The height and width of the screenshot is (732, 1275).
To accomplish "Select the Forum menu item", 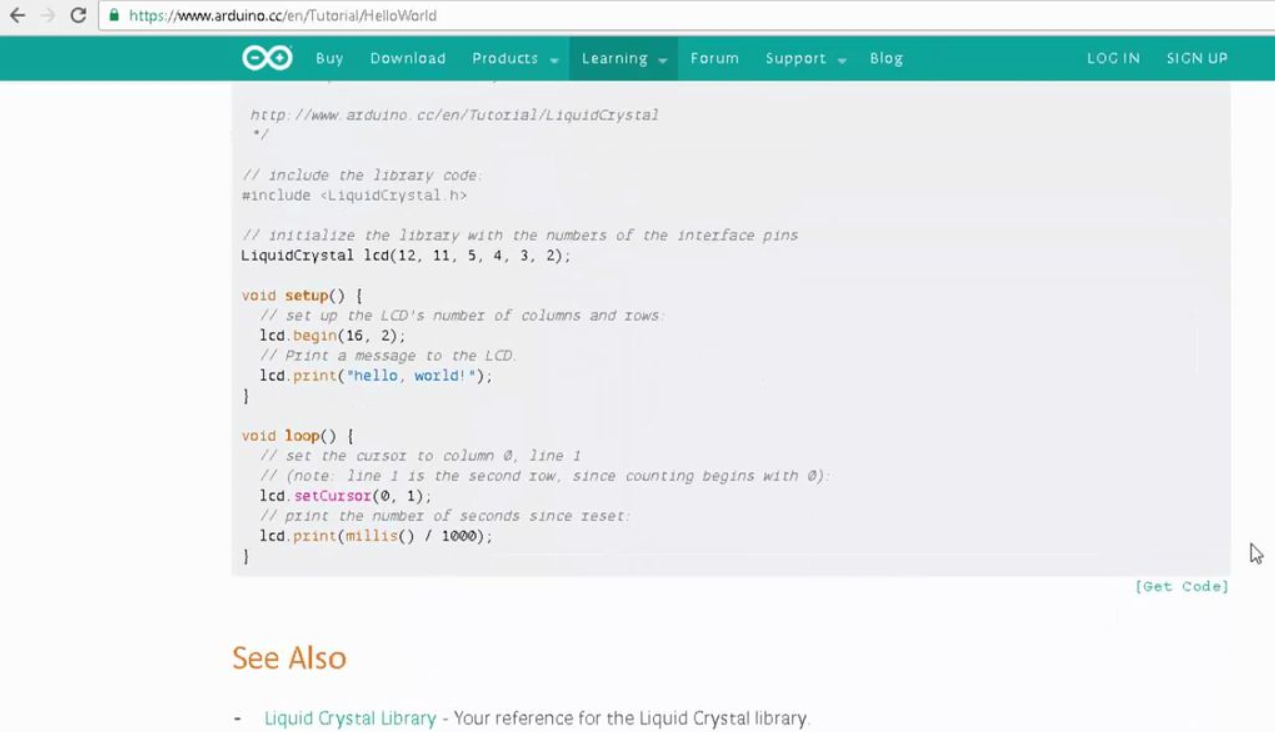I will [x=714, y=58].
